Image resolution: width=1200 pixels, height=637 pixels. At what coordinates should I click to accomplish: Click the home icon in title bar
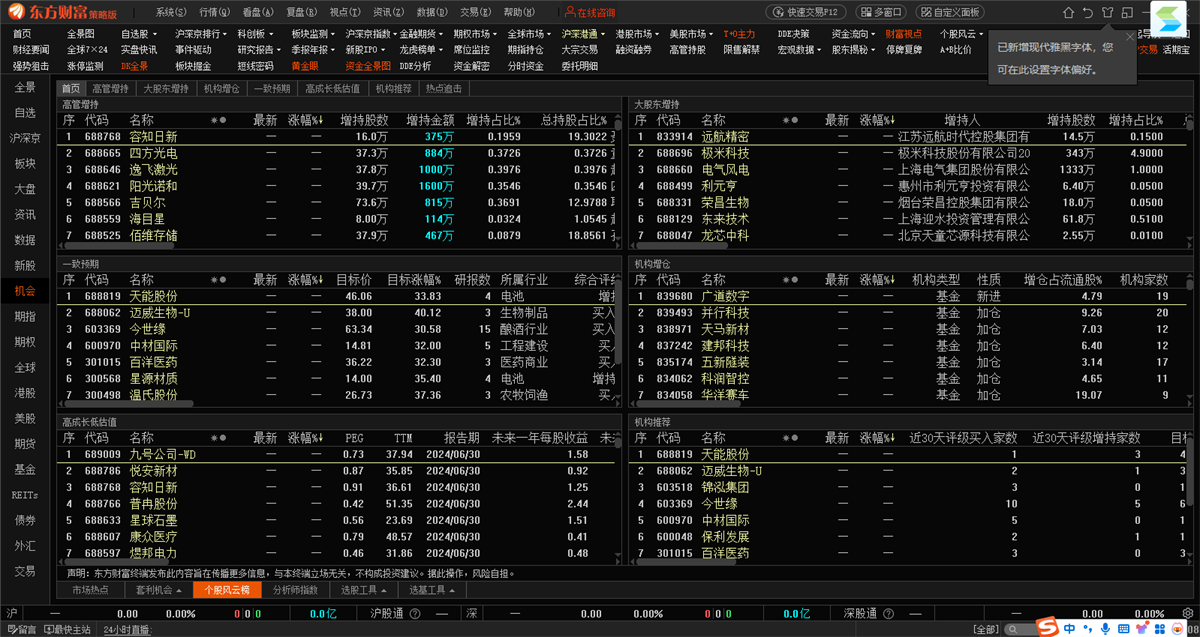tap(1068, 12)
